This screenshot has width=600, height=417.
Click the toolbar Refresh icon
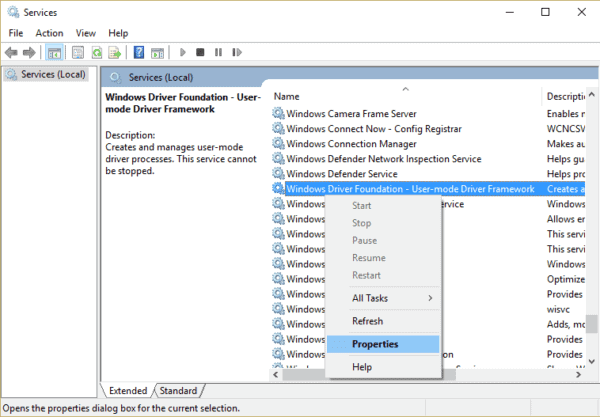tap(97, 52)
